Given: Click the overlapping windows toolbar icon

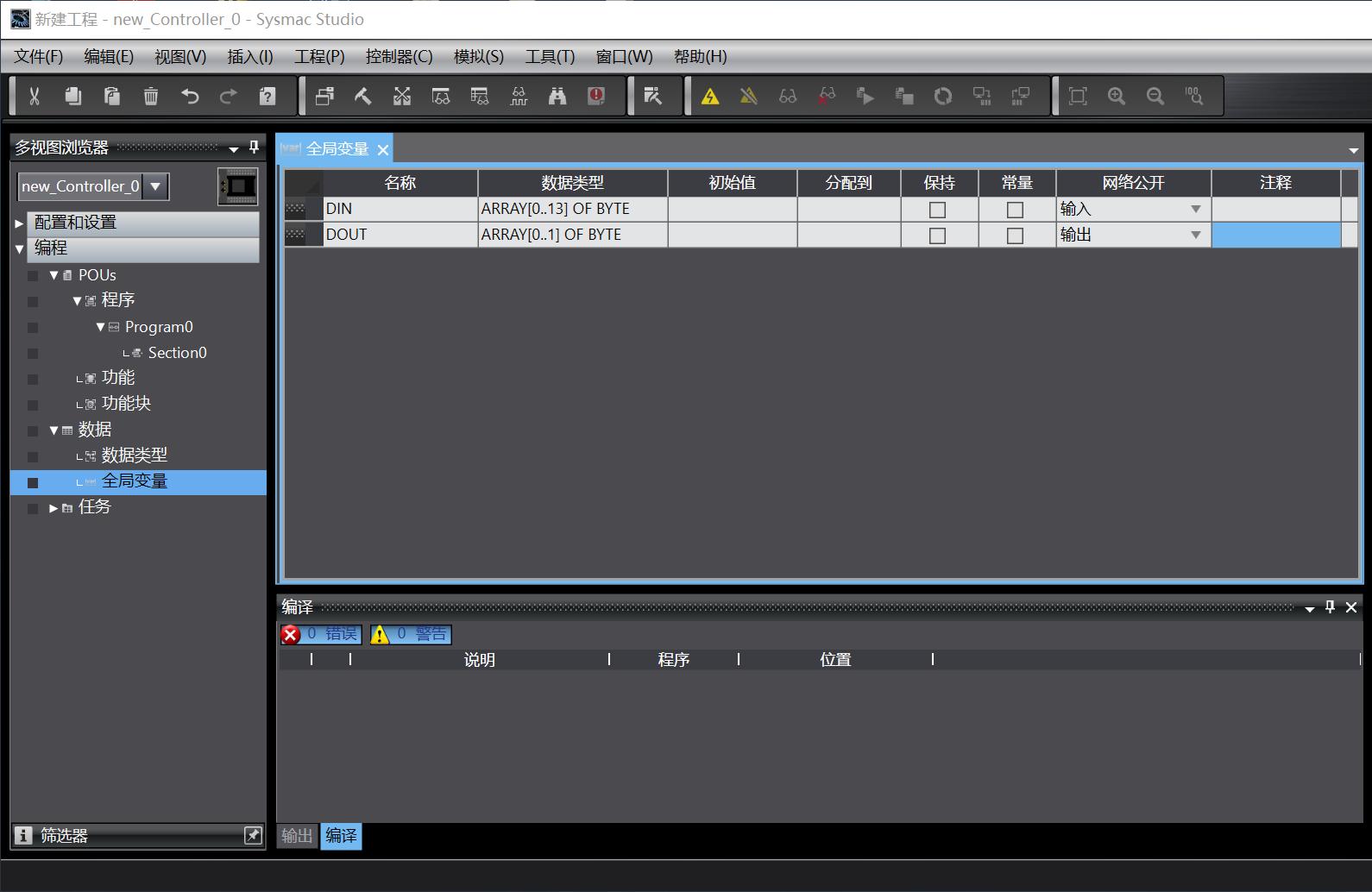Looking at the screenshot, I should pyautogui.click(x=324, y=96).
